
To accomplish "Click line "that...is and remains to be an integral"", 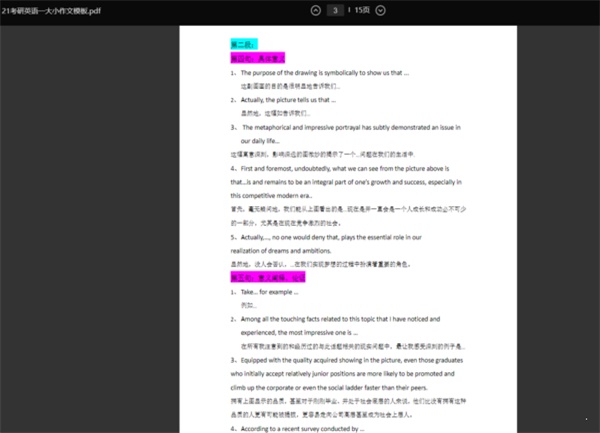I will 346,182.
